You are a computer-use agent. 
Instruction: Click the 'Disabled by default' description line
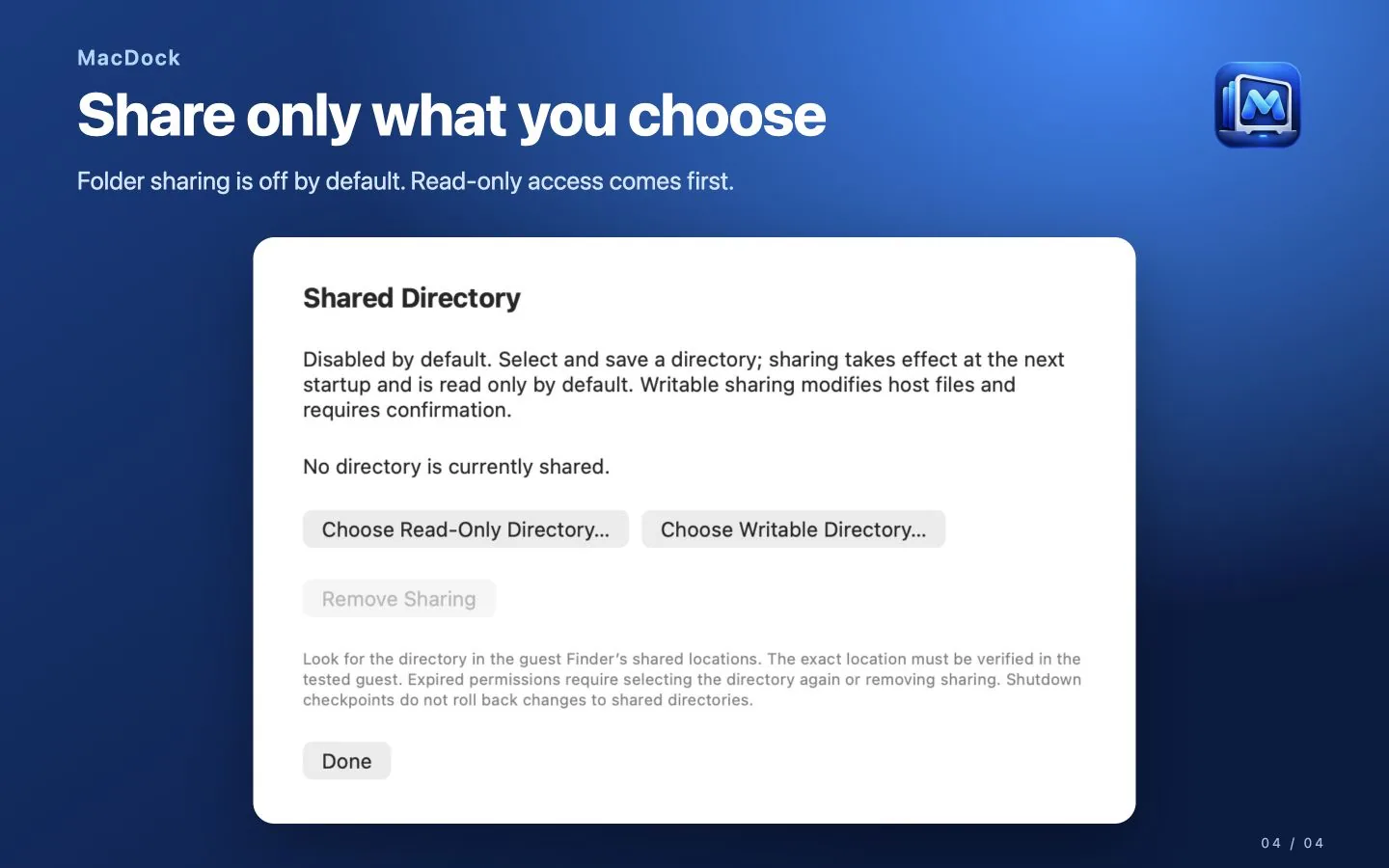tap(684, 360)
